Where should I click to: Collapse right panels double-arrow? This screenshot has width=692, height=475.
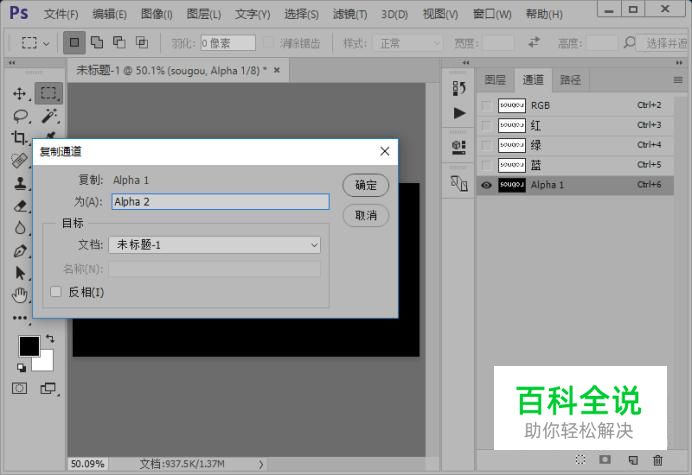pyautogui.click(x=679, y=63)
